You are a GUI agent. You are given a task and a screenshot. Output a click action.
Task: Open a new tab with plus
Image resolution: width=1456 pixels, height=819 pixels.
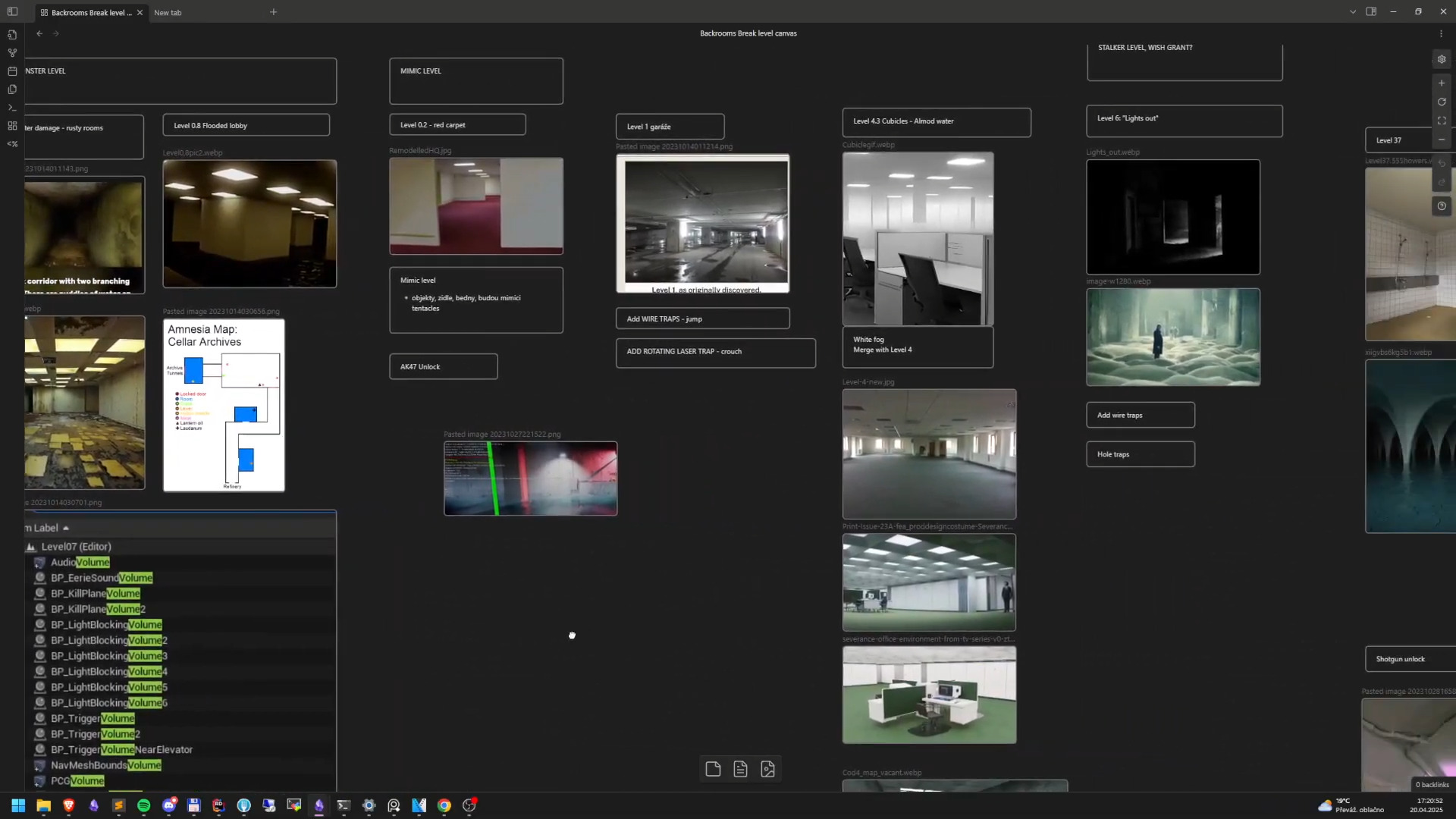273,12
